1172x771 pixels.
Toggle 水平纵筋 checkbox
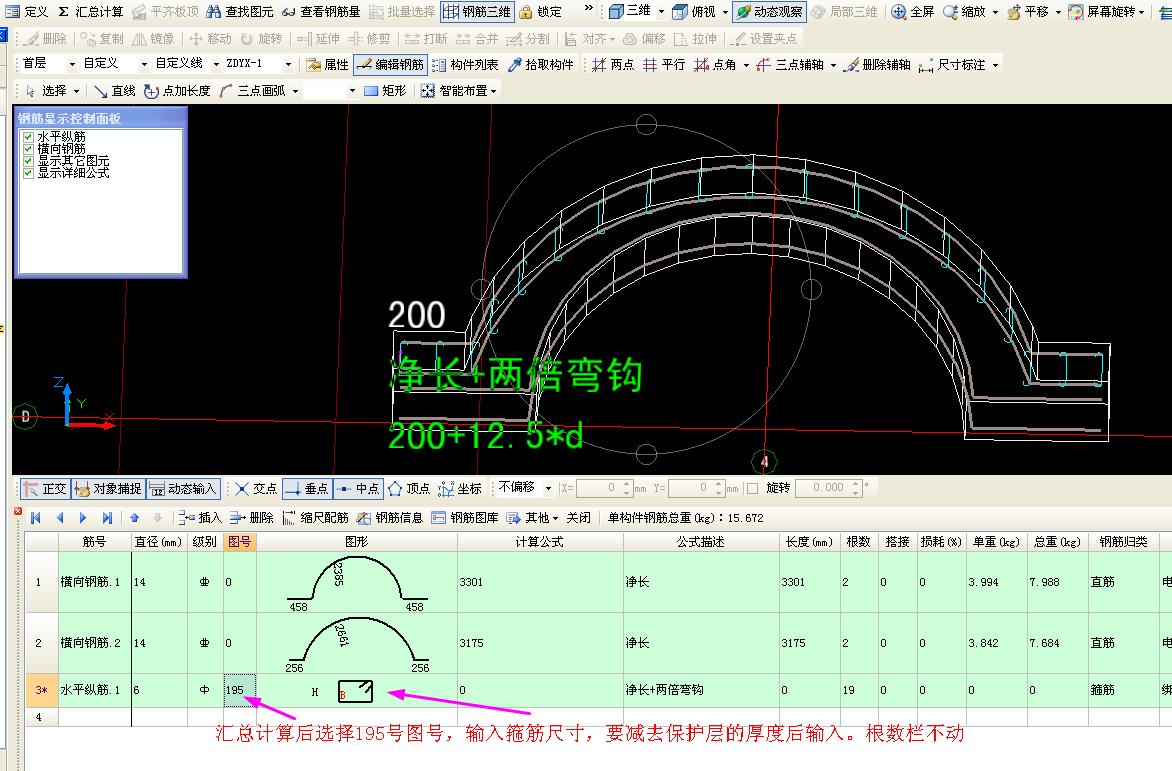coord(28,137)
